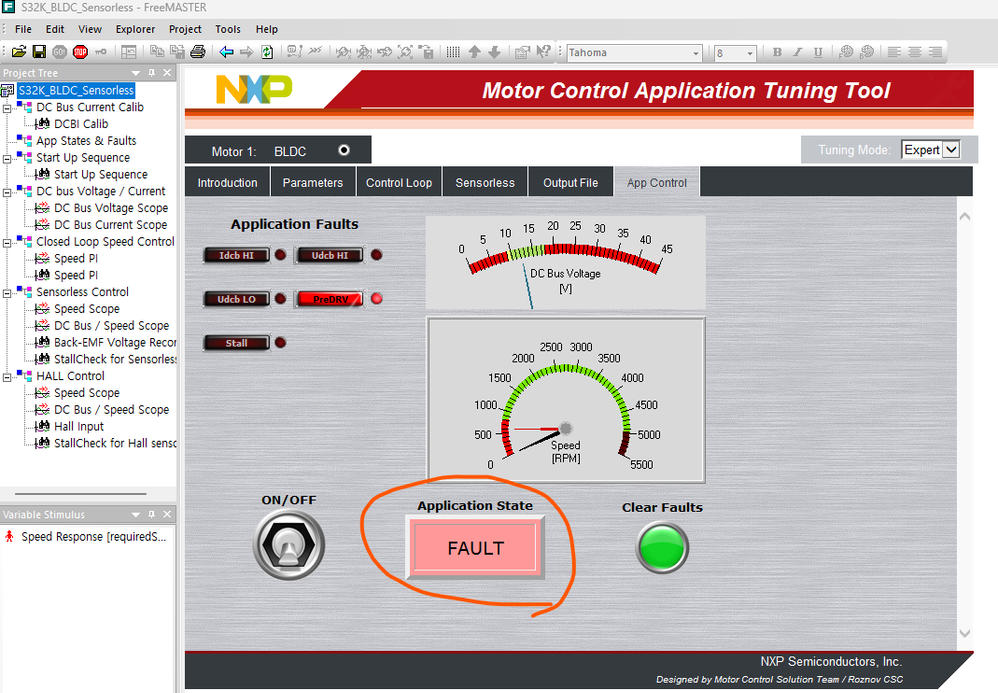
Task: Refresh page with the green arrows icon
Action: pyautogui.click(x=267, y=52)
